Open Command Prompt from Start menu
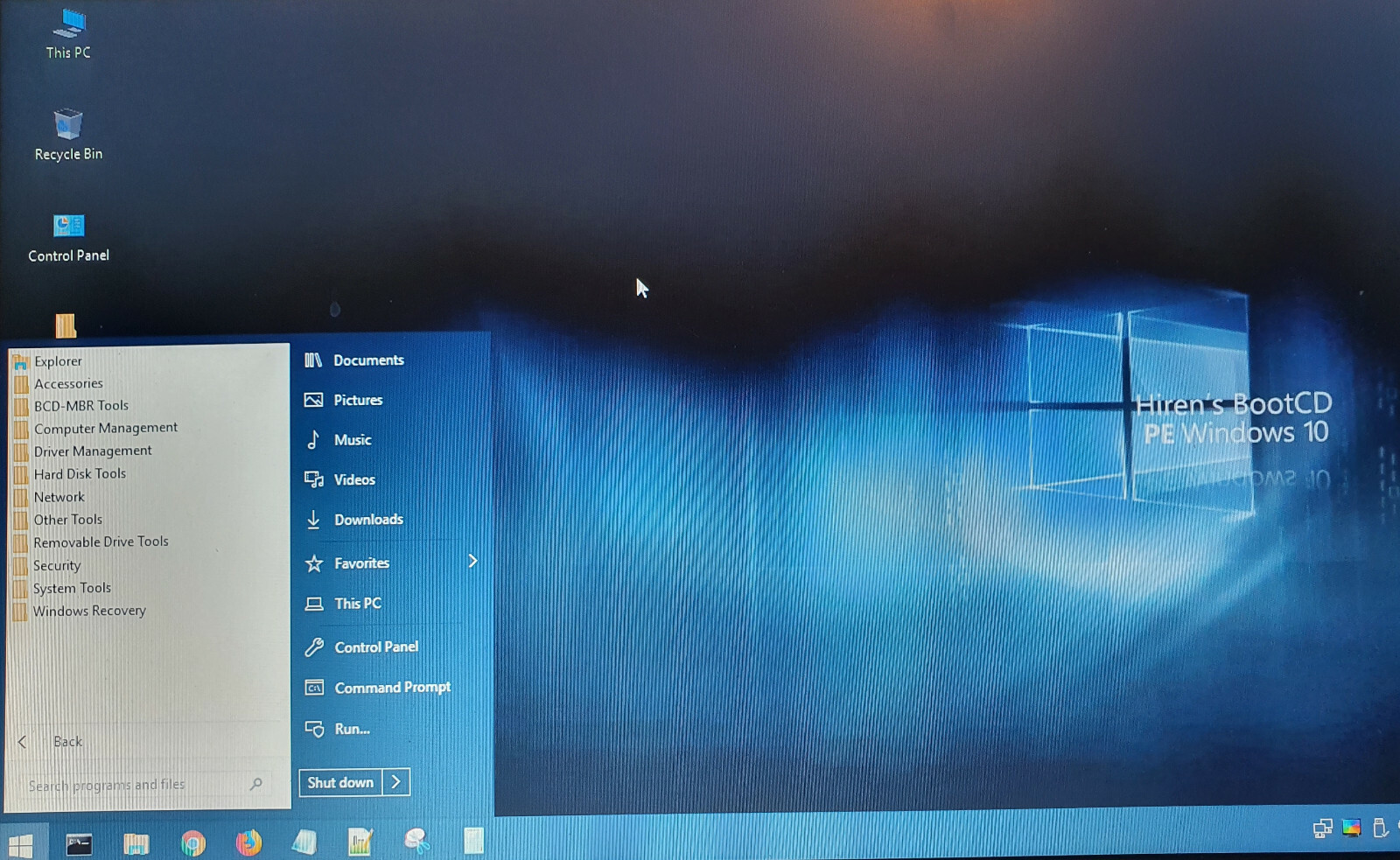The width and height of the screenshot is (1400, 860). (x=378, y=688)
